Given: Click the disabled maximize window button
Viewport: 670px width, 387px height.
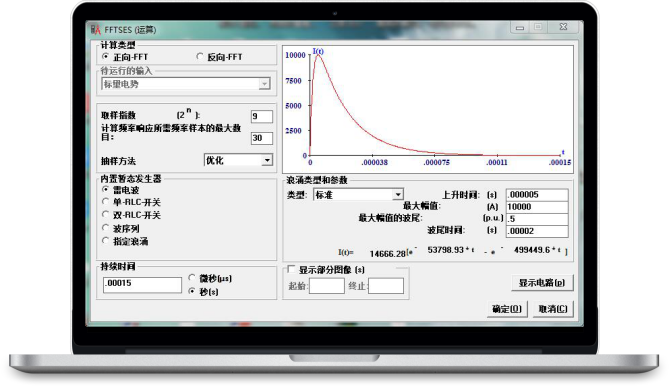Looking at the screenshot, I should click(538, 27).
